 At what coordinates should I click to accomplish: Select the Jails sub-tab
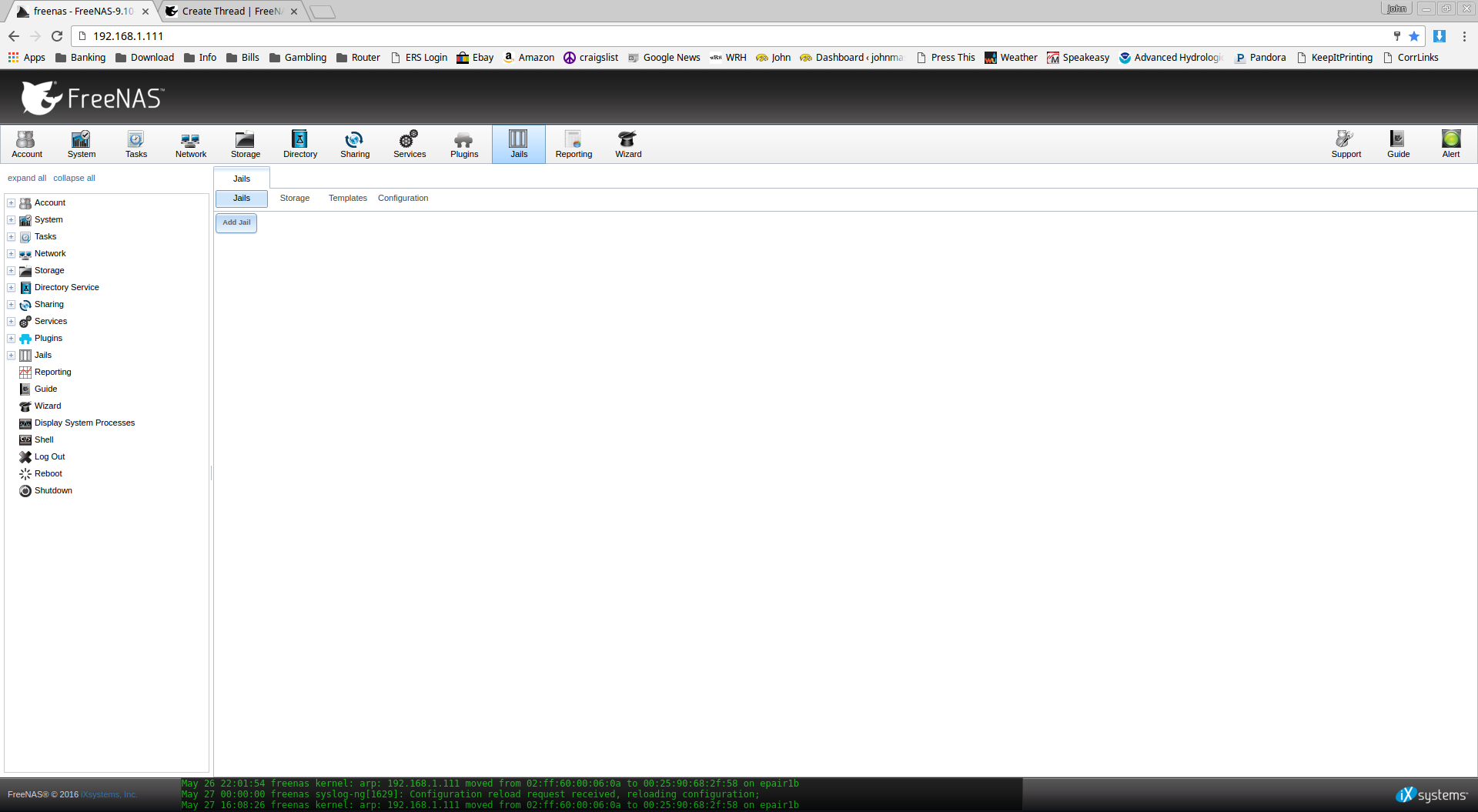[x=242, y=199]
